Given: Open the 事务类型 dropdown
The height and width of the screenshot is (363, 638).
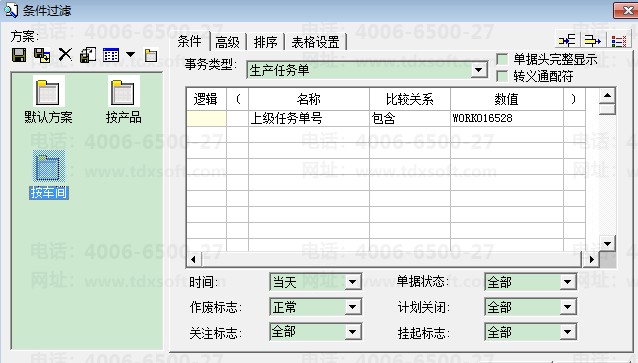Looking at the screenshot, I should [479, 70].
